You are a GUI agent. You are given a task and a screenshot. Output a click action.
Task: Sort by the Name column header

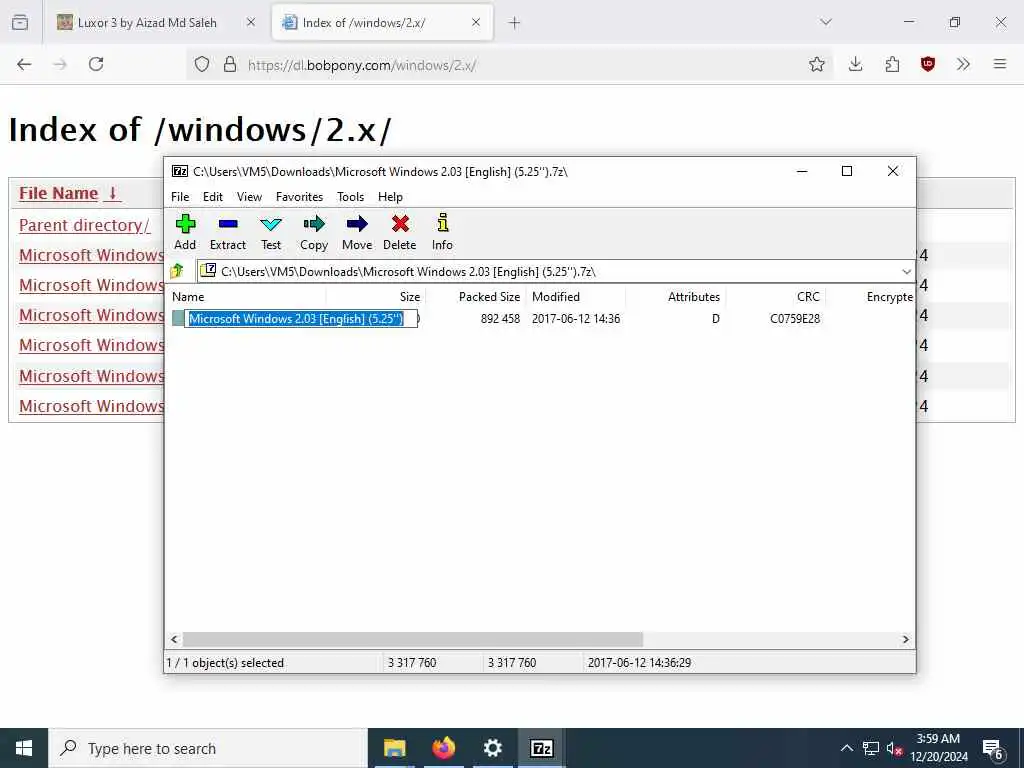tap(246, 296)
